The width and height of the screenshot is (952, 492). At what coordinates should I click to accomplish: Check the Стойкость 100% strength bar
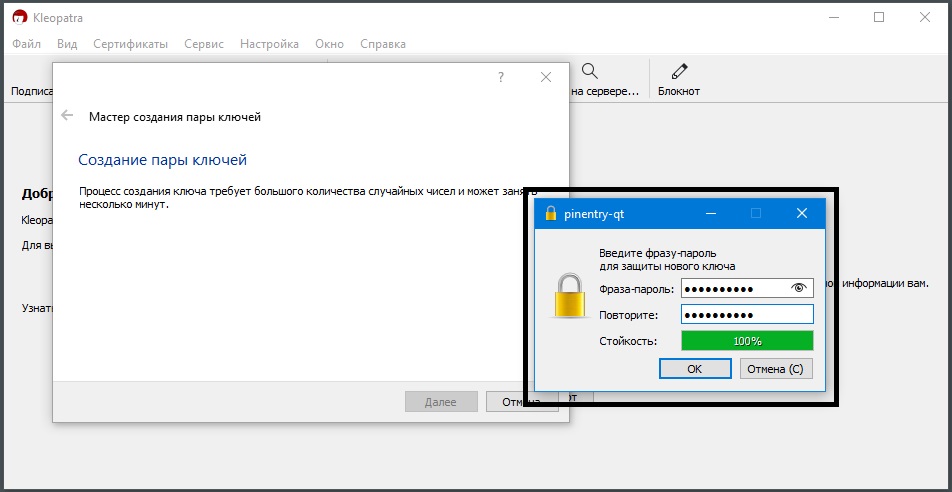click(x=747, y=341)
